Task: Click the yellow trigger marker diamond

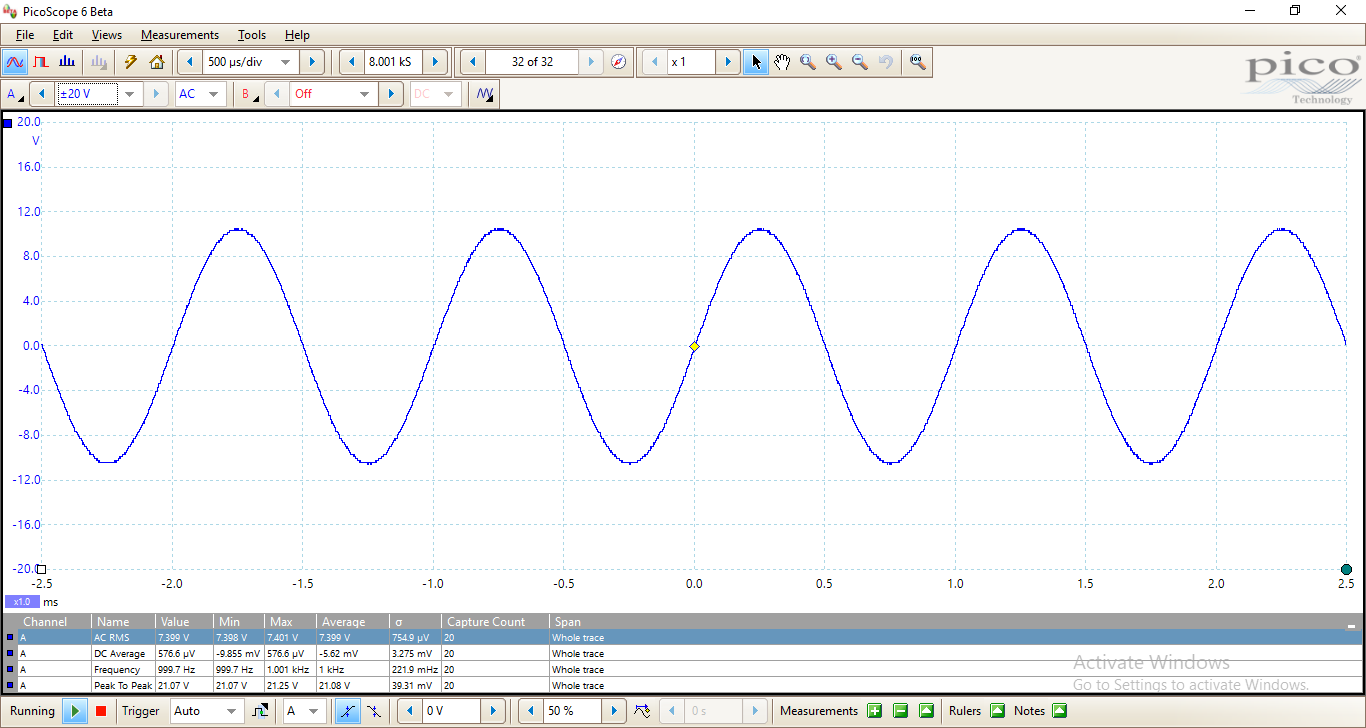Action: coord(694,347)
